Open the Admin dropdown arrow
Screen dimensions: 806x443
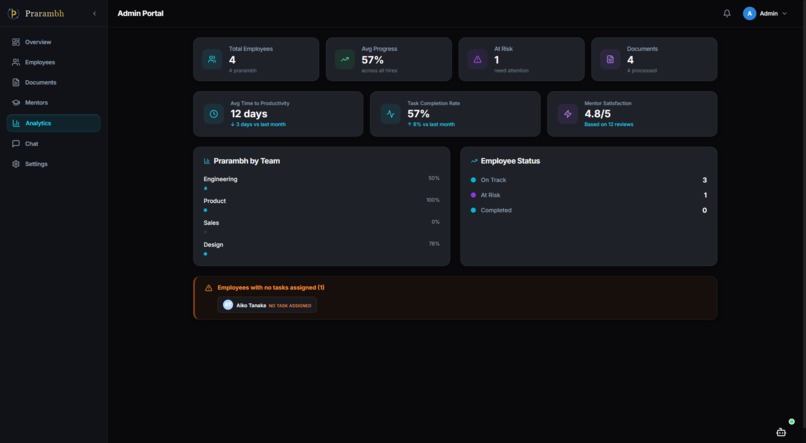784,13
